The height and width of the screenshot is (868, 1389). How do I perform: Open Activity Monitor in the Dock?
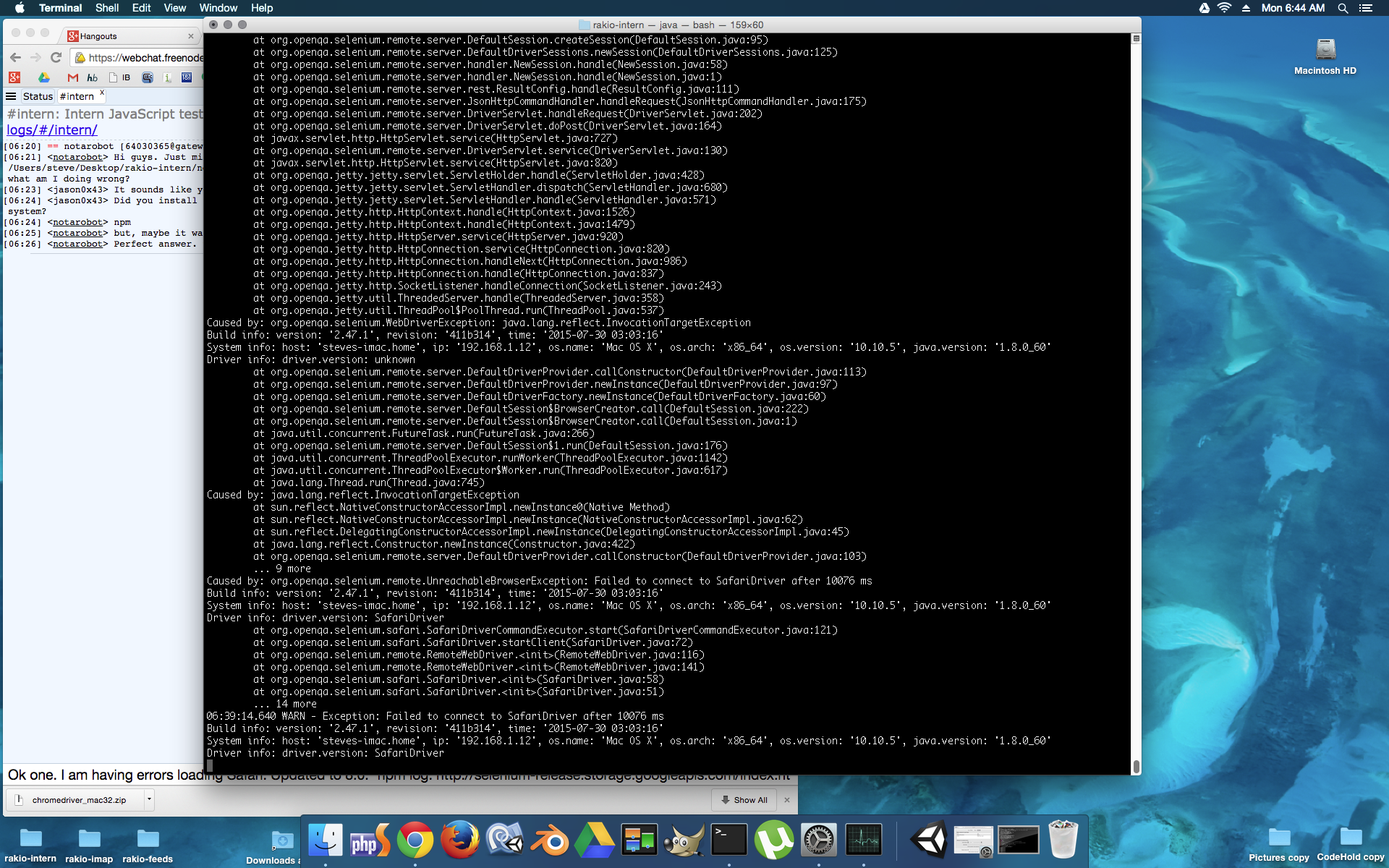(864, 841)
